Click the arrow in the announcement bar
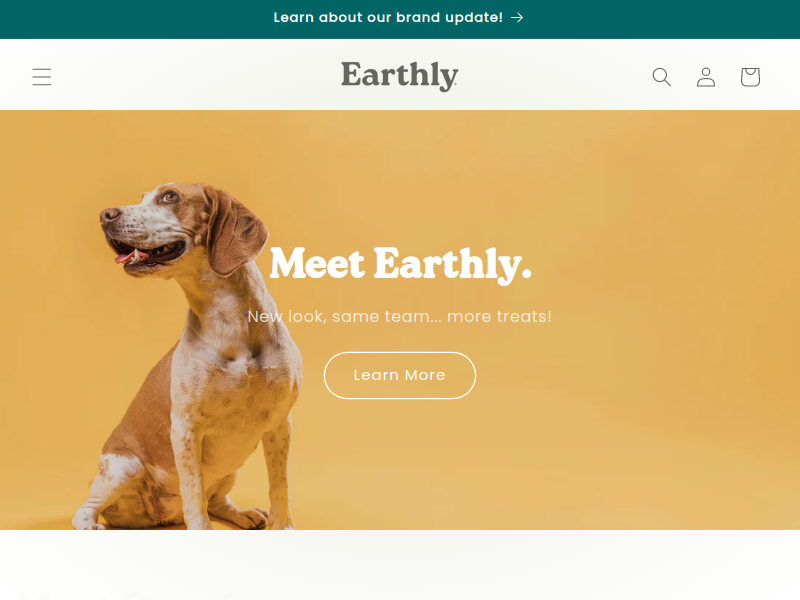Viewport: 800px width, 600px height. (x=517, y=18)
